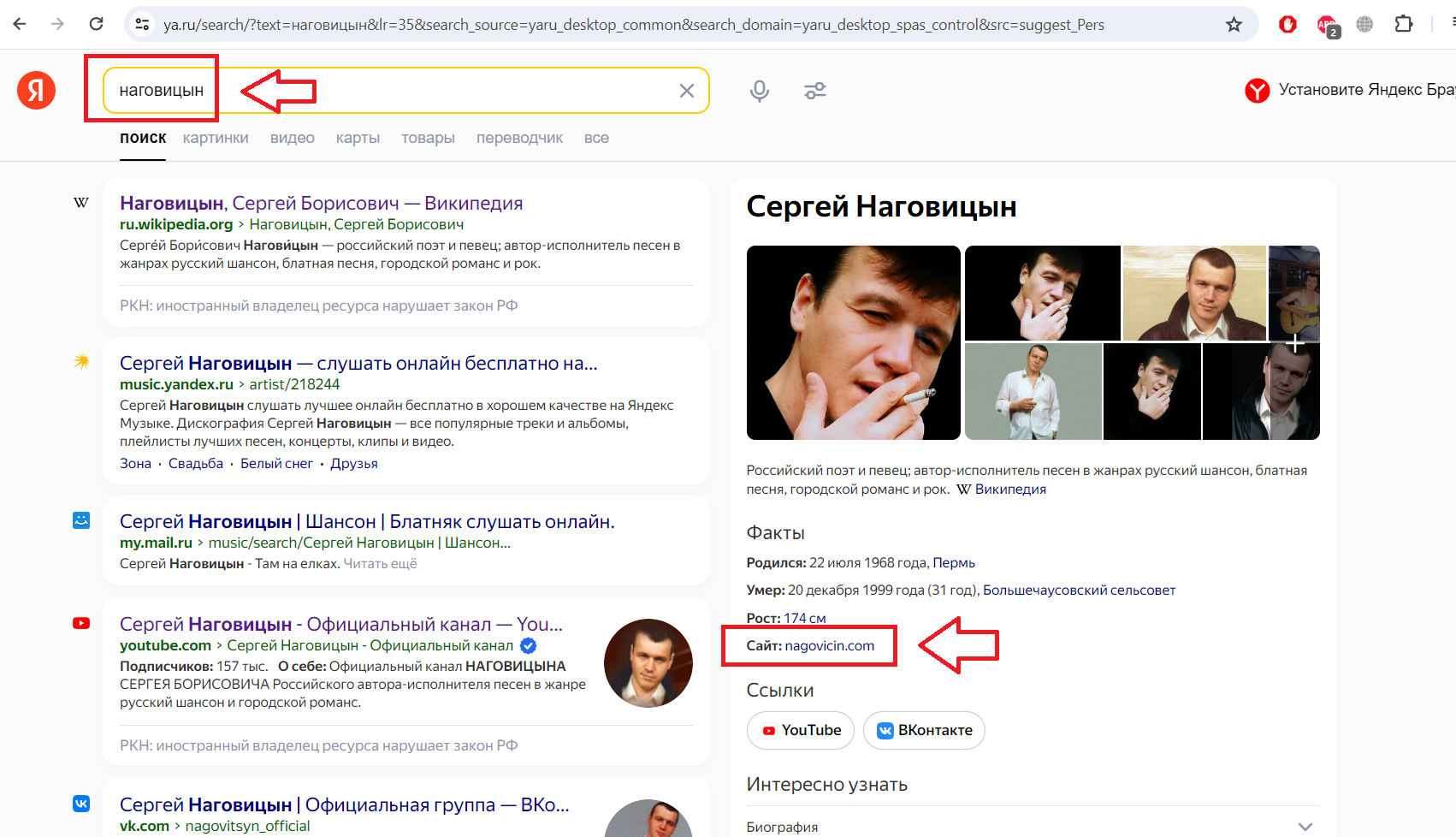Click the Читать ещё link

(380, 563)
